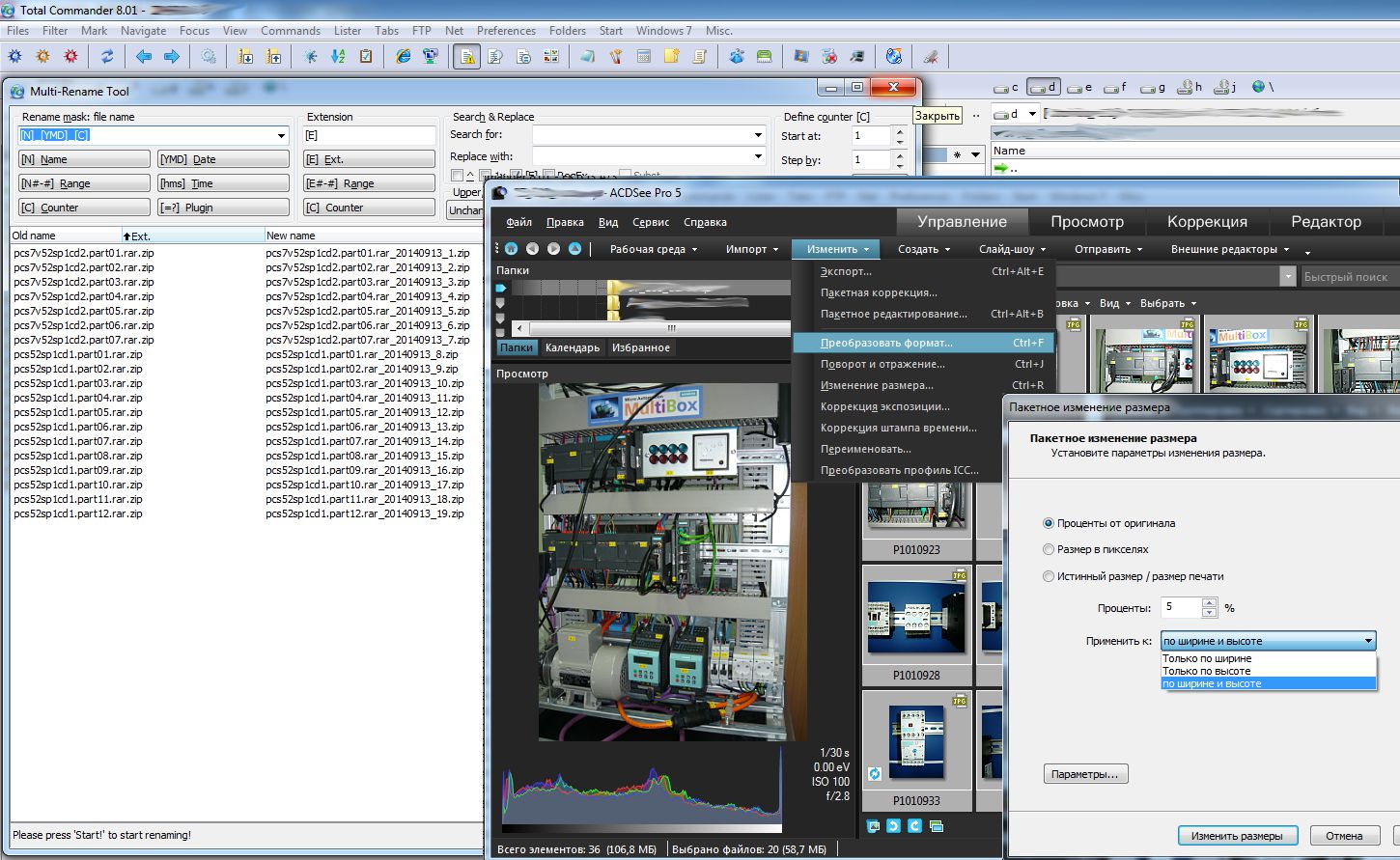Click the ACDSee forward round arrow icon
This screenshot has width=1400, height=860.
(x=553, y=248)
